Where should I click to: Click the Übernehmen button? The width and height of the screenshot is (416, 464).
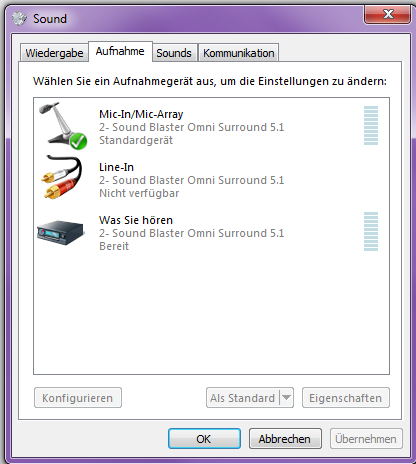pos(366,439)
